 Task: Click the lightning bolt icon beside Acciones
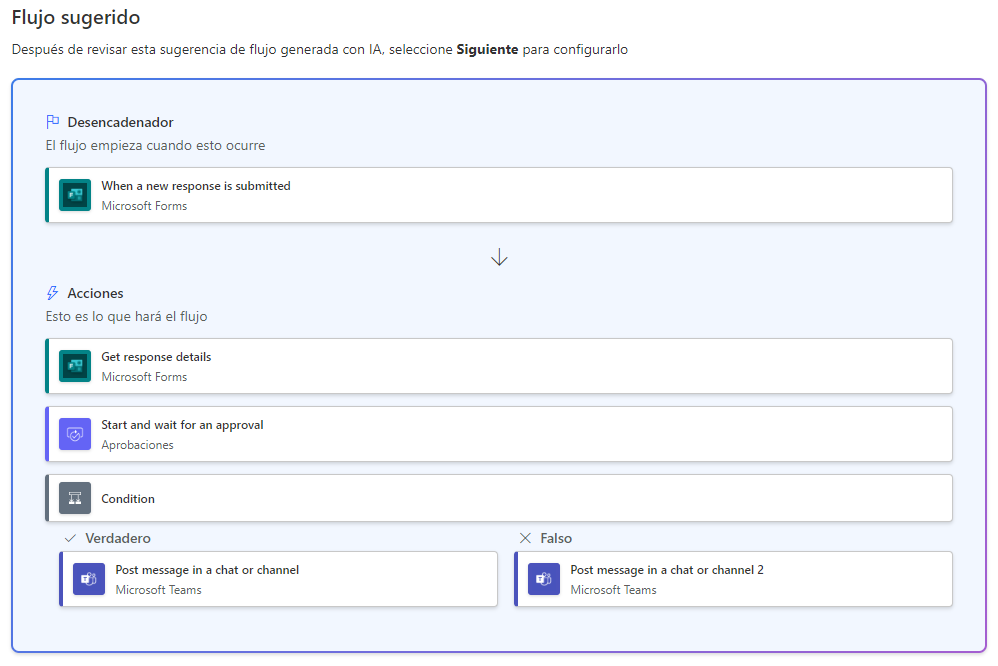click(53, 293)
